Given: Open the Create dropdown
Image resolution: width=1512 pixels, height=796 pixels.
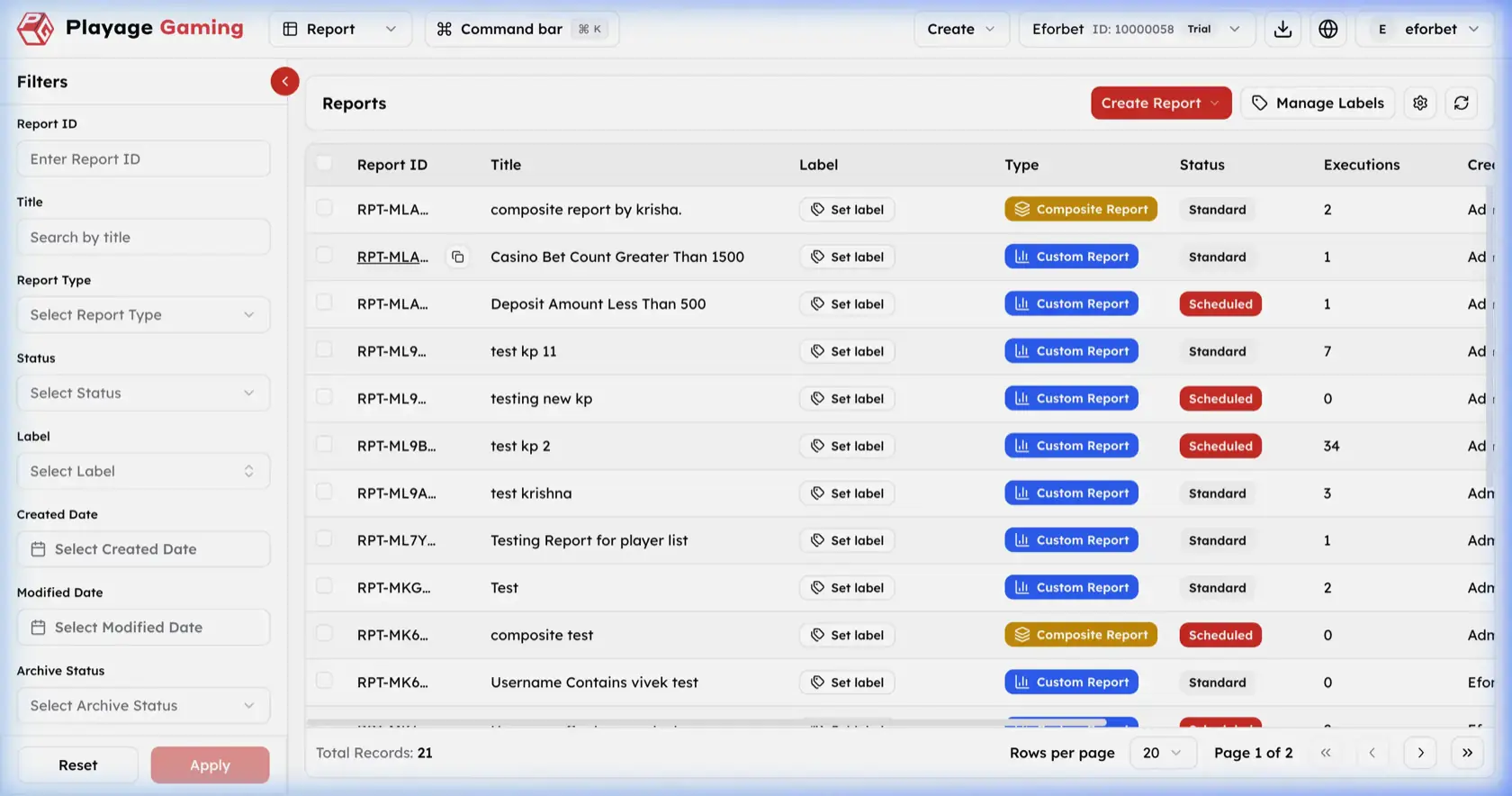Looking at the screenshot, I should (961, 29).
